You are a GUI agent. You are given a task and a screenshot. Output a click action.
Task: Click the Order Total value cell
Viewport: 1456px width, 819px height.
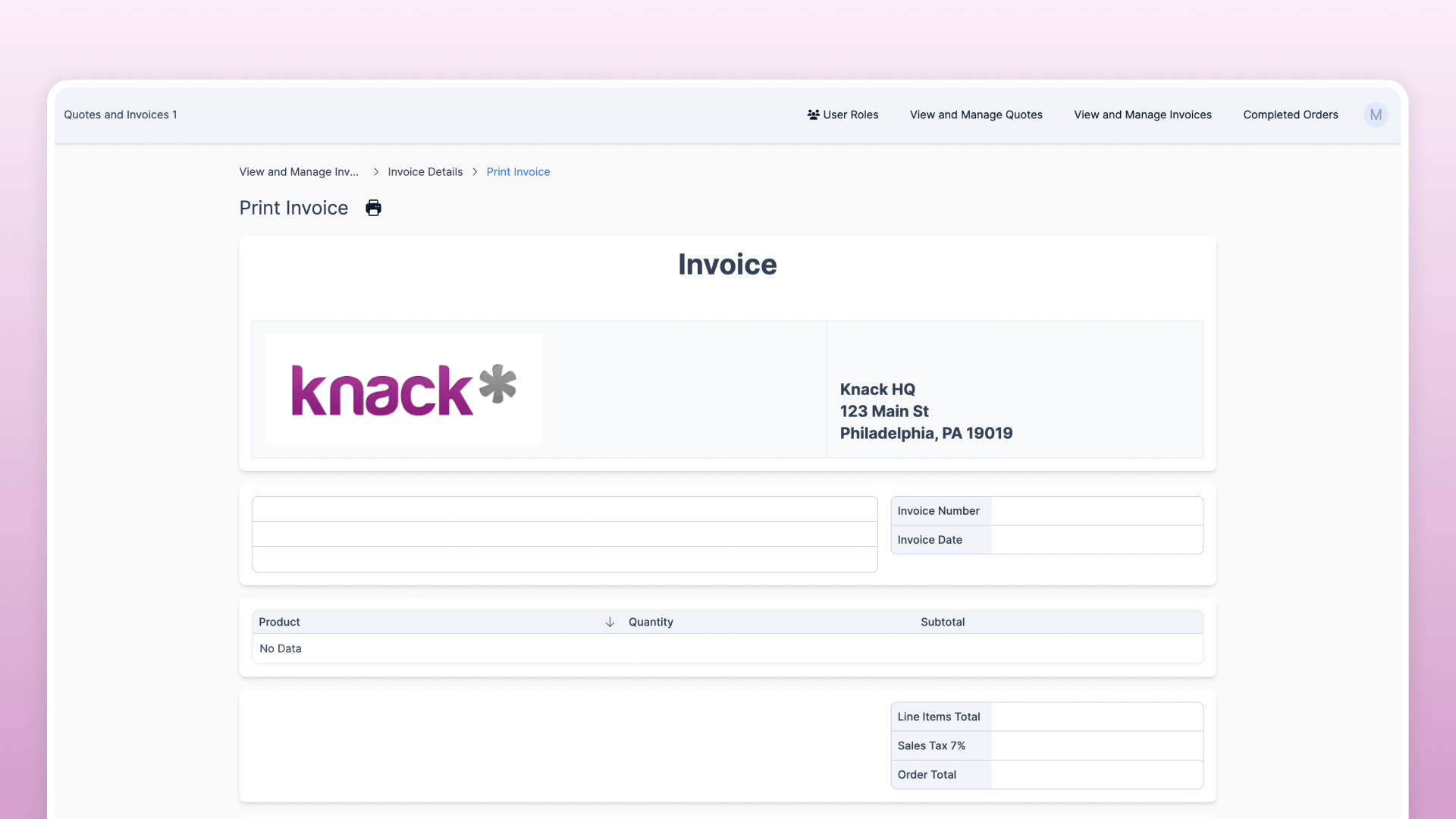pyautogui.click(x=1096, y=774)
